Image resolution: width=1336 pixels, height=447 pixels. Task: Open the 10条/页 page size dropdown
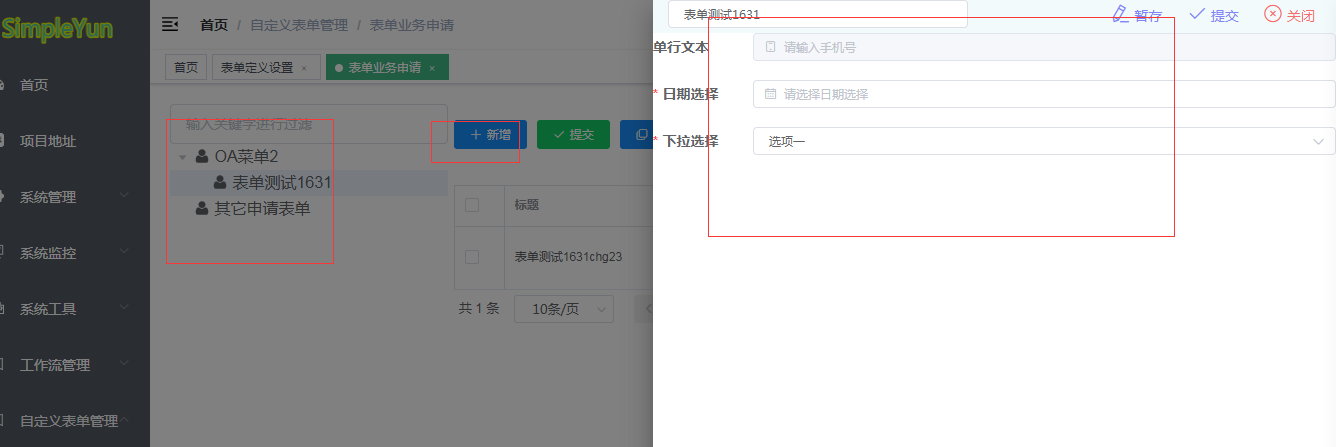[x=564, y=309]
